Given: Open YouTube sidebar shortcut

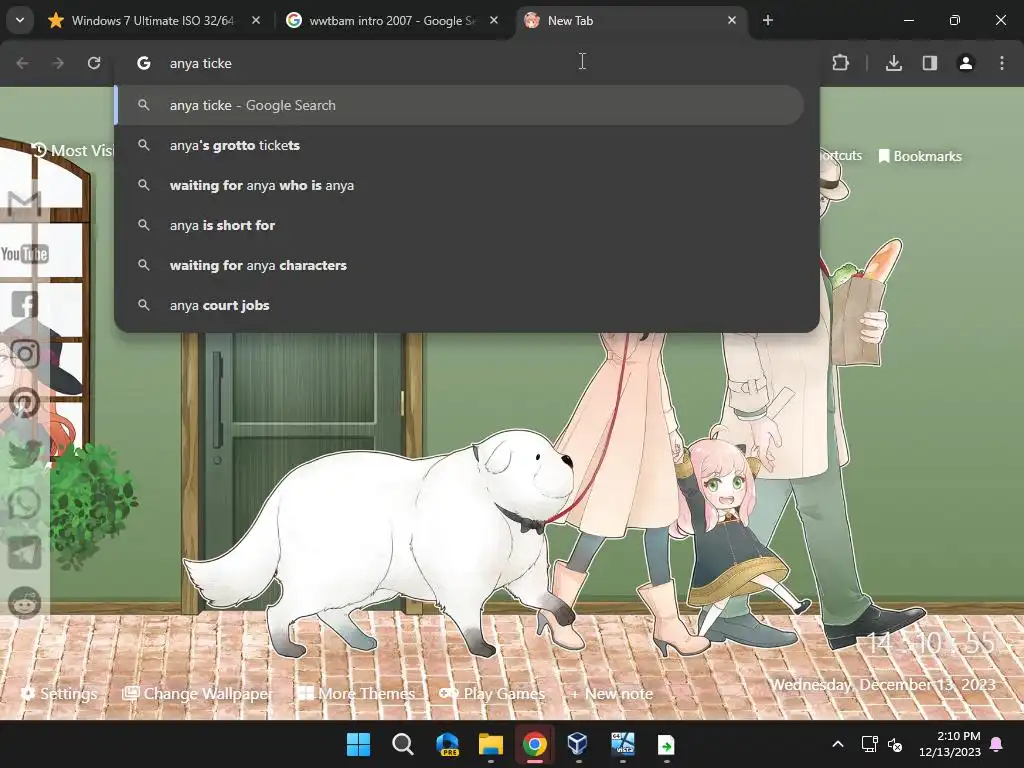Looking at the screenshot, I should (x=25, y=254).
